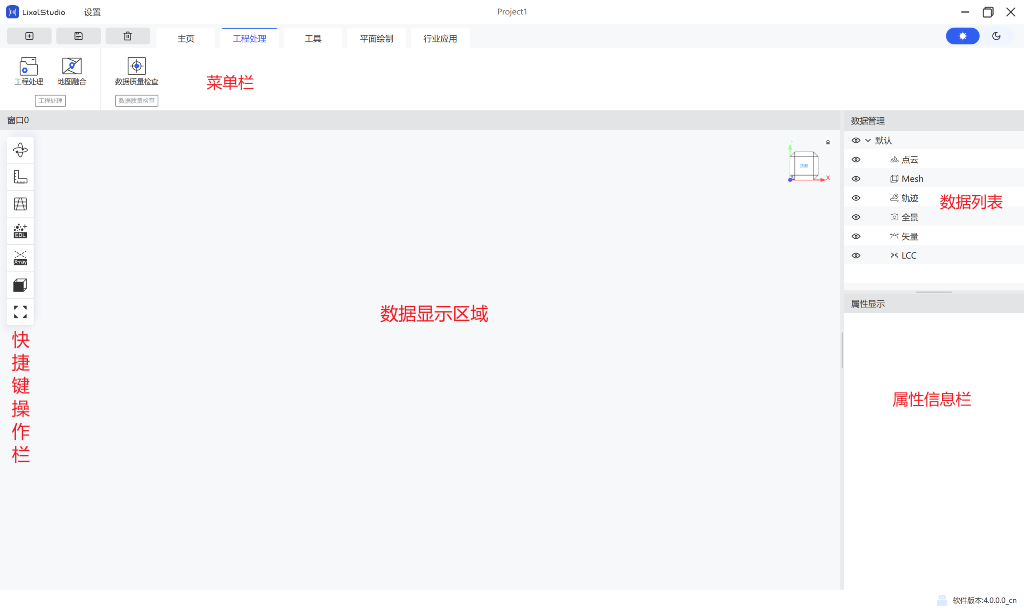Select the 默认 group label
The width and height of the screenshot is (1024, 611).
pyautogui.click(x=884, y=140)
